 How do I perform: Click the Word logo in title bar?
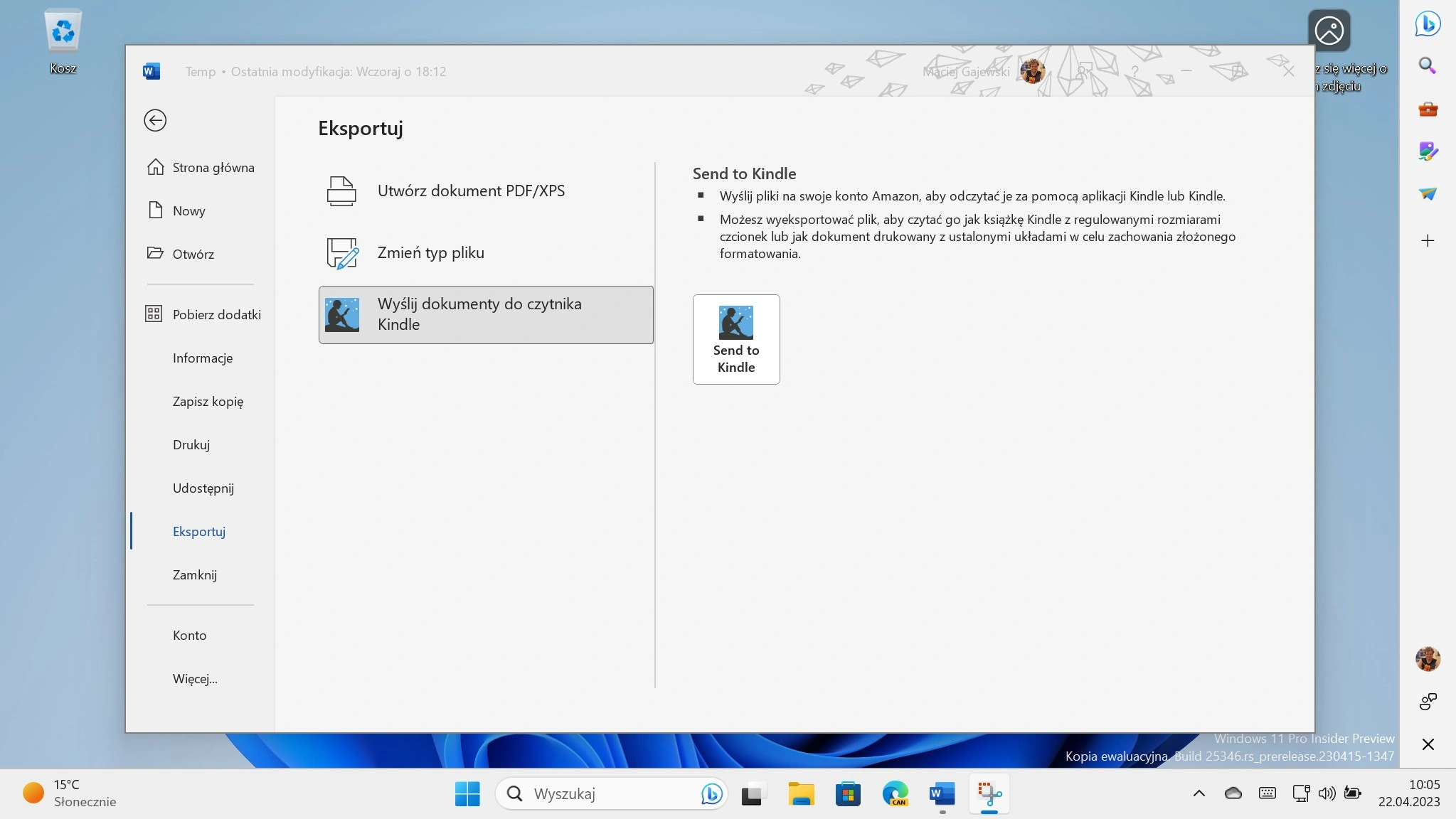pyautogui.click(x=152, y=71)
